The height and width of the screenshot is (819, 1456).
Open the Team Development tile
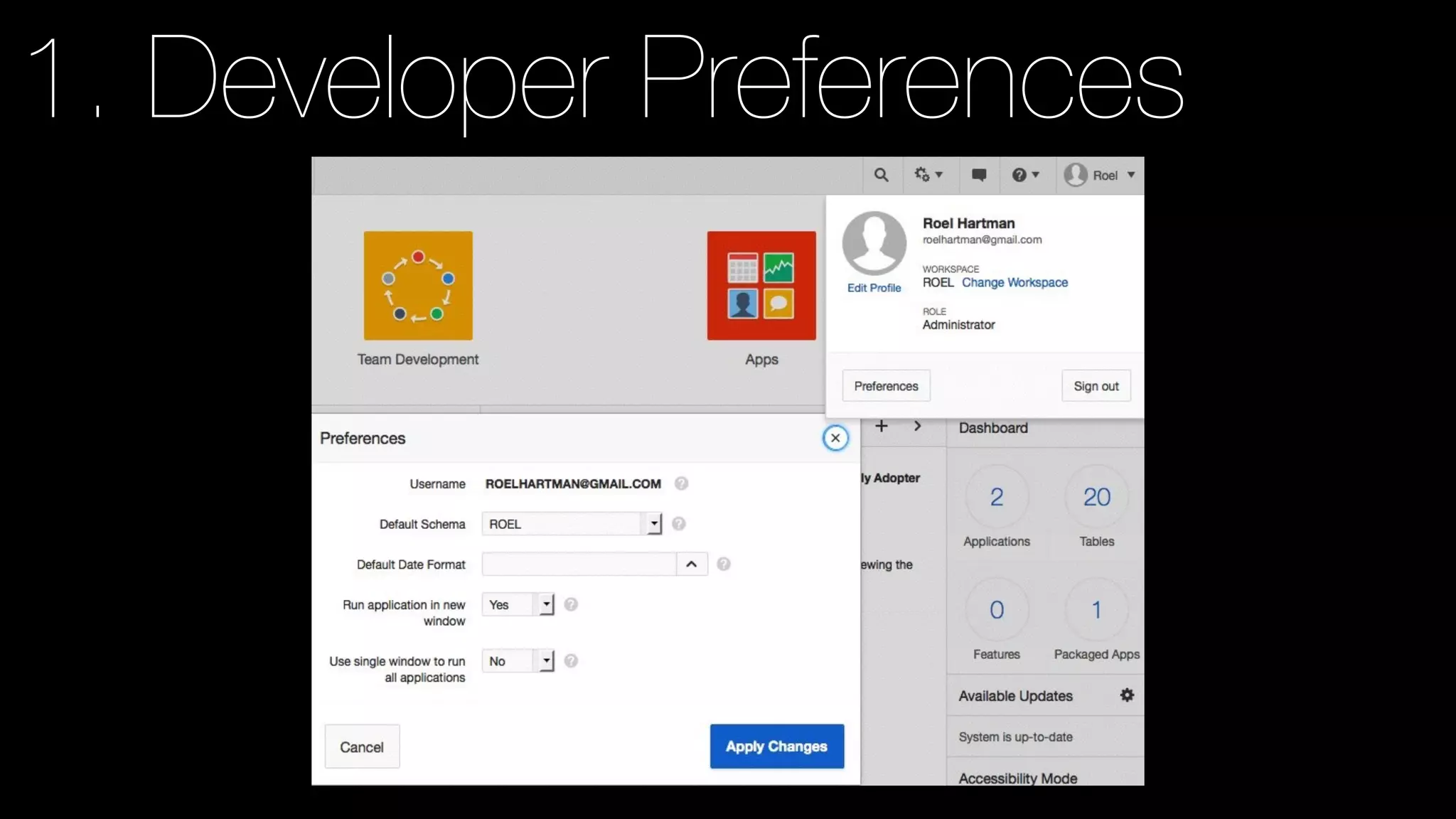tap(418, 285)
